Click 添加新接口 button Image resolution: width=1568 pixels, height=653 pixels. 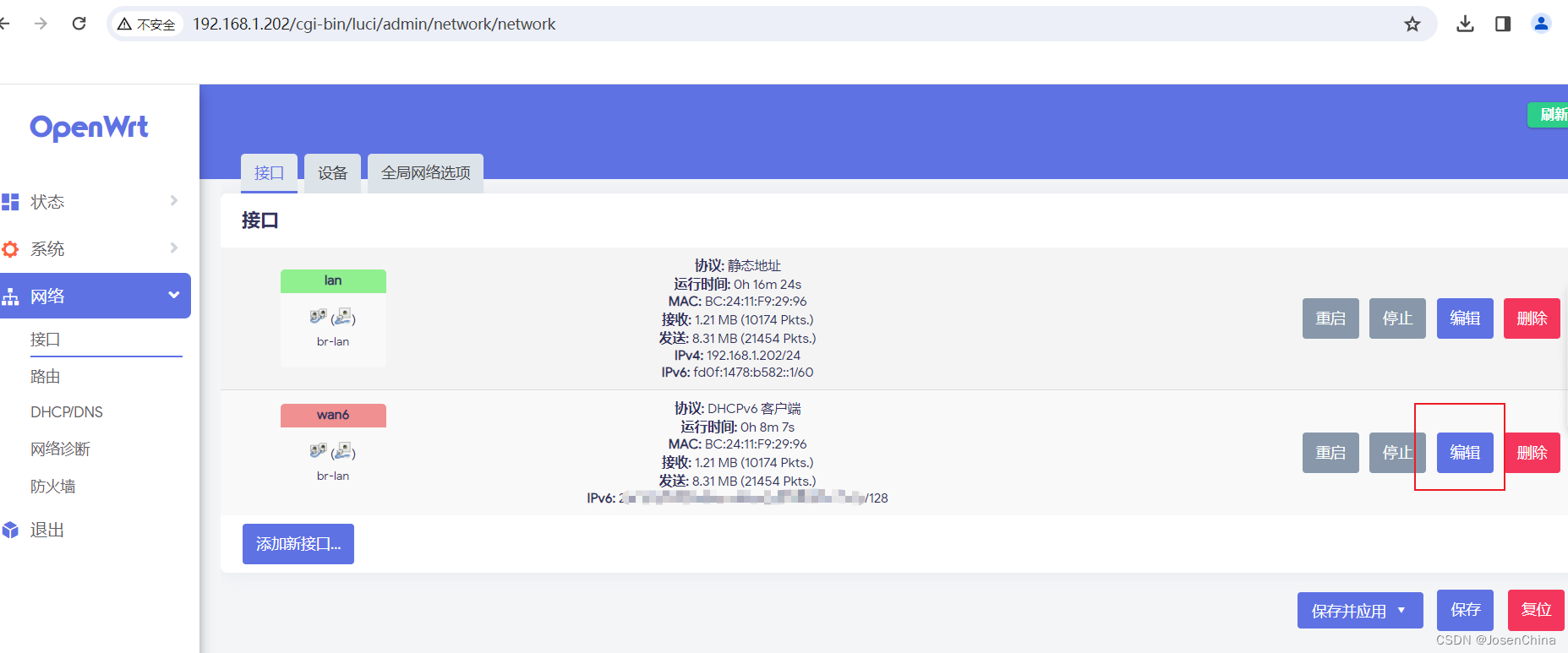[298, 544]
